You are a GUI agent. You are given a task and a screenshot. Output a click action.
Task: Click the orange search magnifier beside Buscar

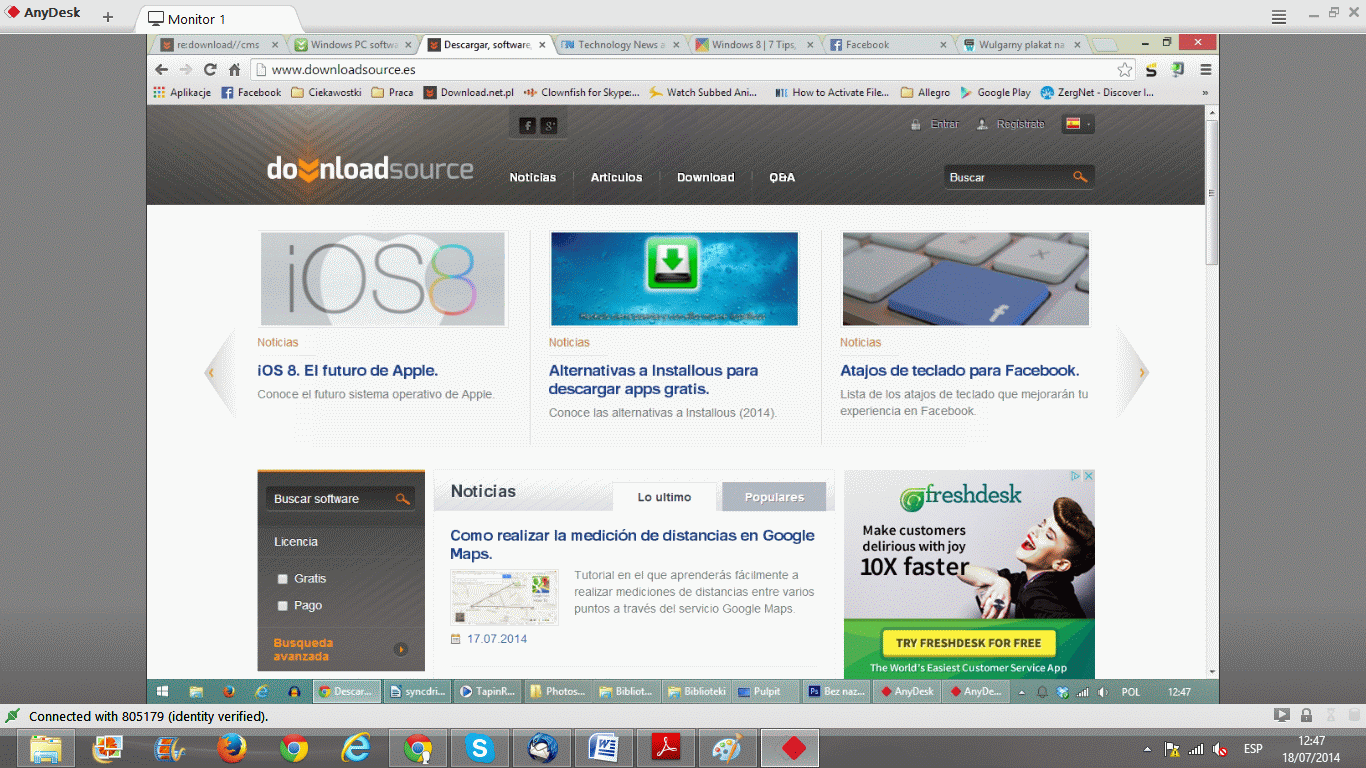point(1080,177)
